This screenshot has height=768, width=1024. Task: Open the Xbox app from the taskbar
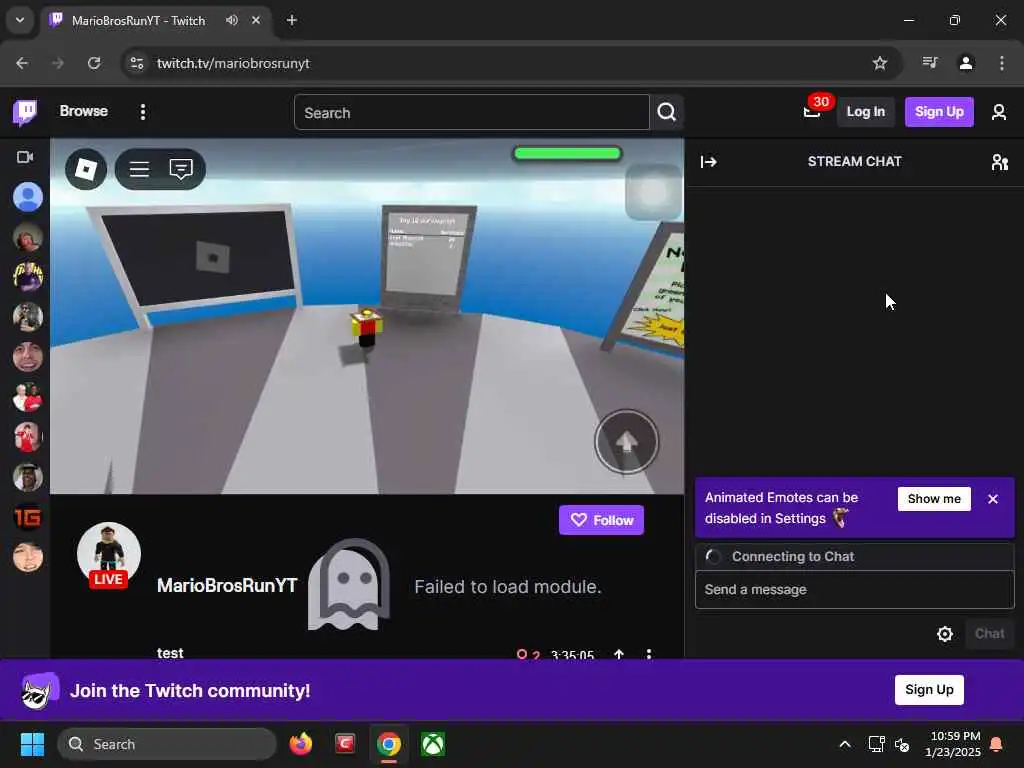(433, 744)
